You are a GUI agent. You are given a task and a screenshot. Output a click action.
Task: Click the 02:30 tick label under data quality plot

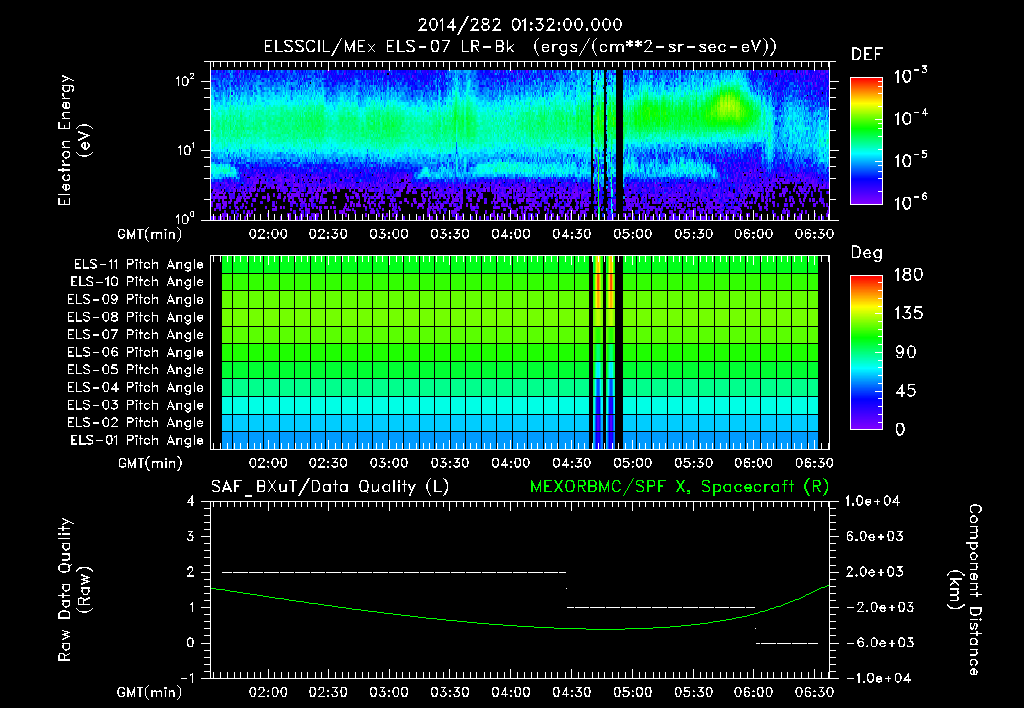pyautogui.click(x=328, y=692)
